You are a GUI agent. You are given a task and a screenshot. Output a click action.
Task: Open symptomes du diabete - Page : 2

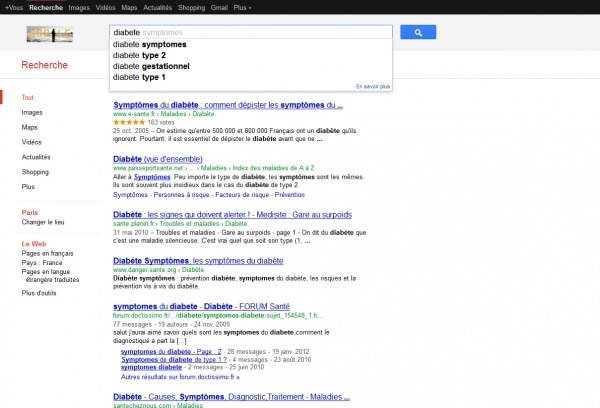tap(171, 352)
